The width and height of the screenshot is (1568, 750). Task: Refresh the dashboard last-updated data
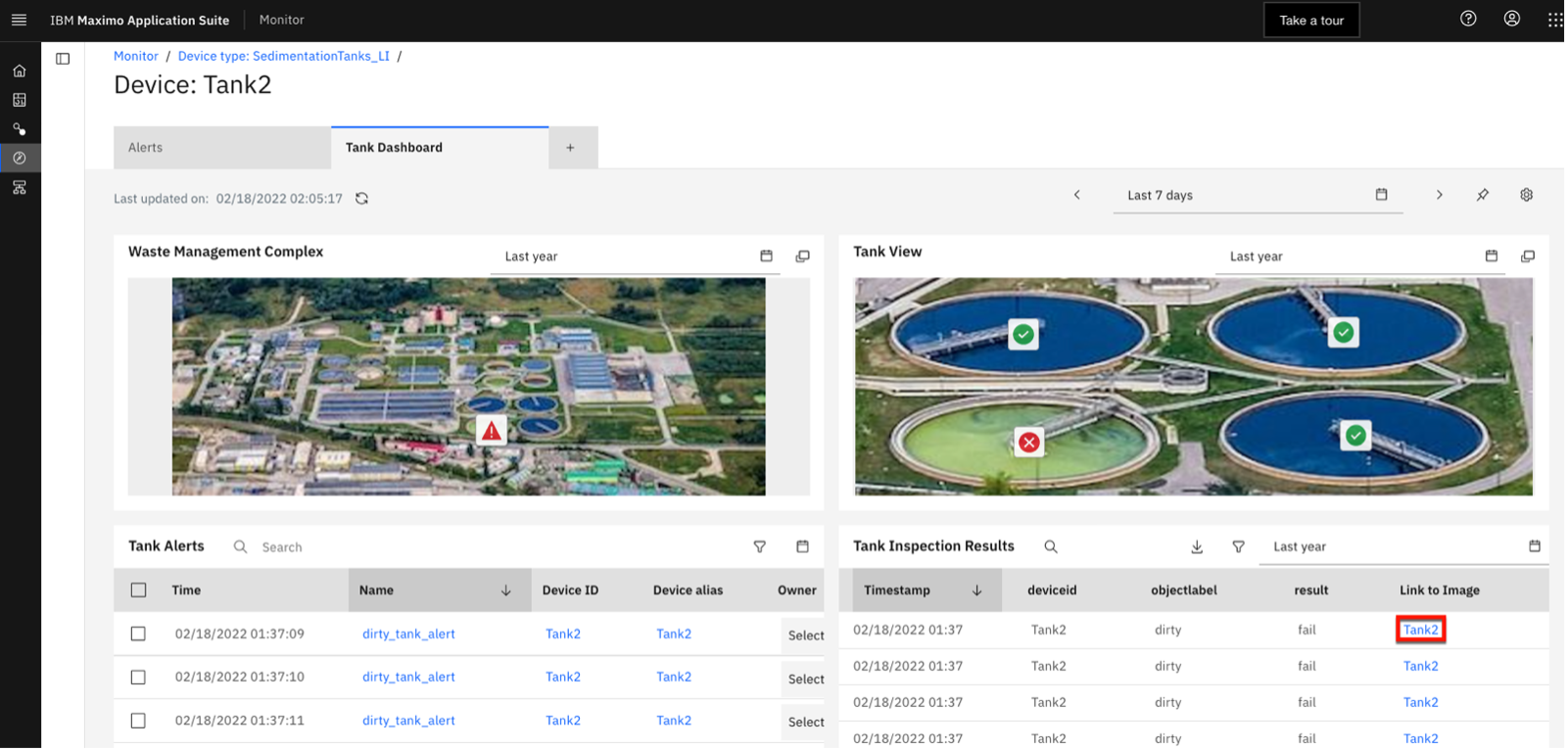click(x=361, y=199)
